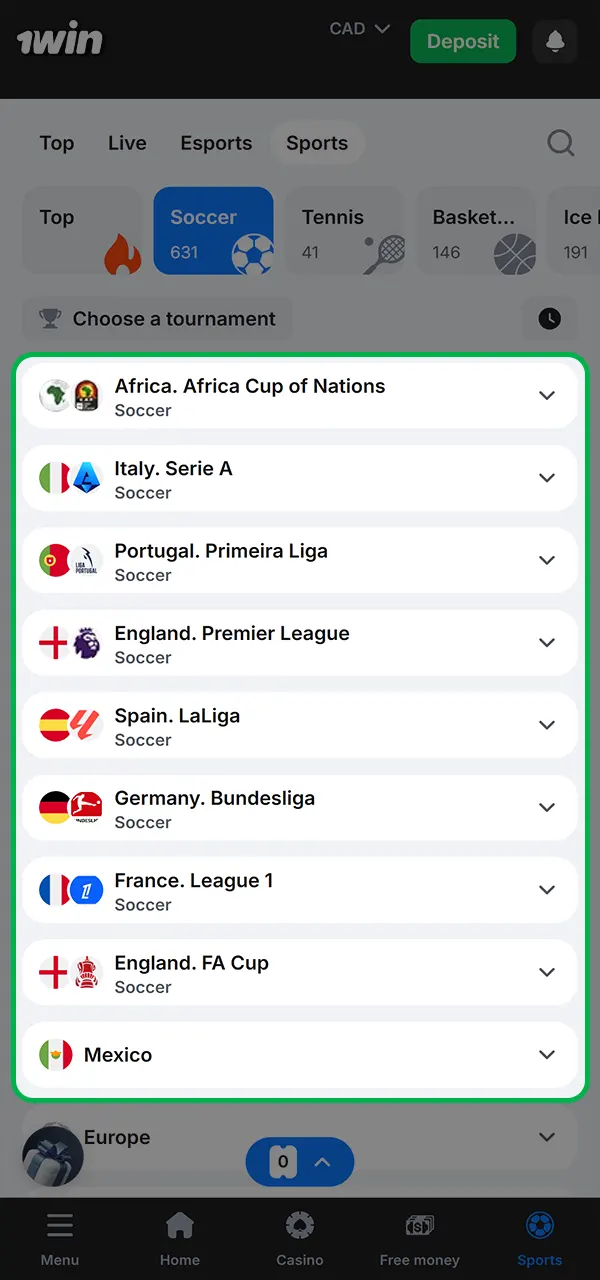The image size is (600, 1280).
Task: Switch to the Live tab
Action: (x=126, y=143)
